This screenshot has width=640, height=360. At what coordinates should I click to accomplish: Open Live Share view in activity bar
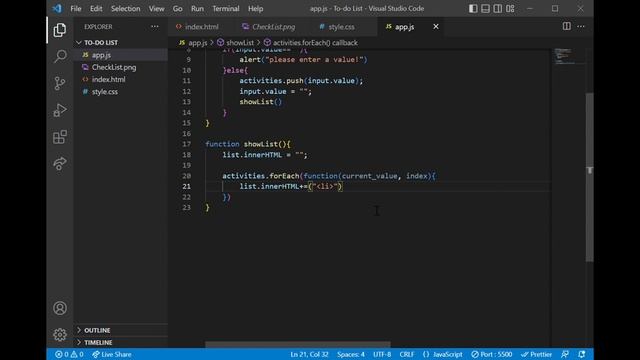60,164
